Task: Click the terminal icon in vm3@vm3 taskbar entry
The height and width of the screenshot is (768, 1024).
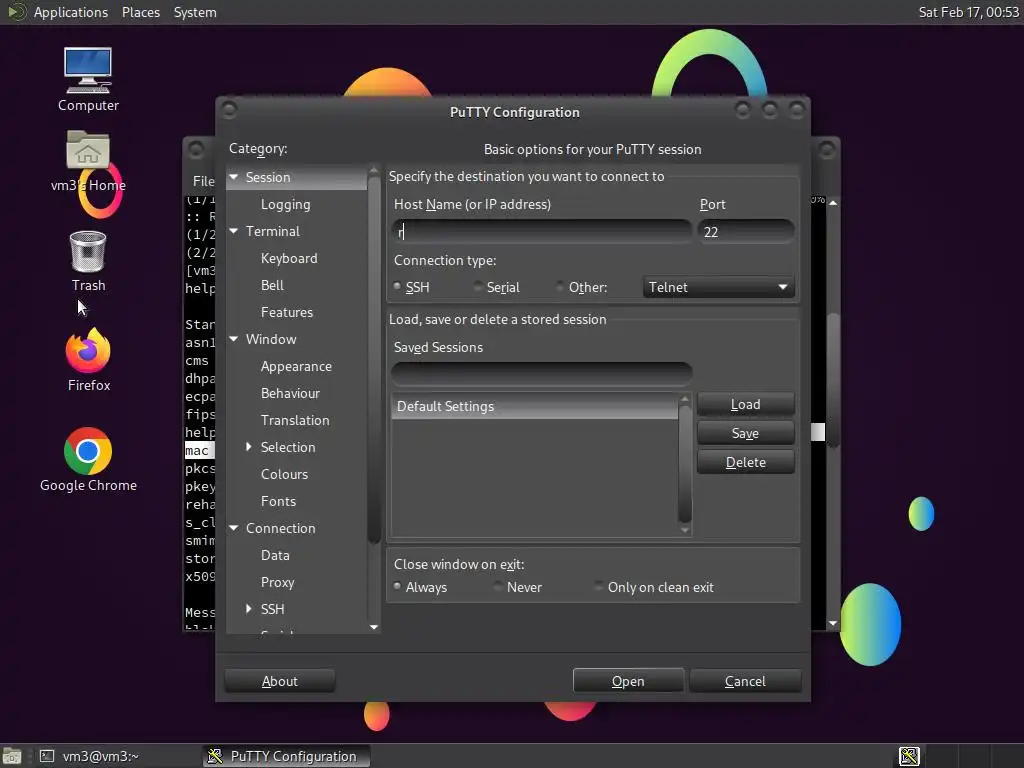Action: click(47, 756)
